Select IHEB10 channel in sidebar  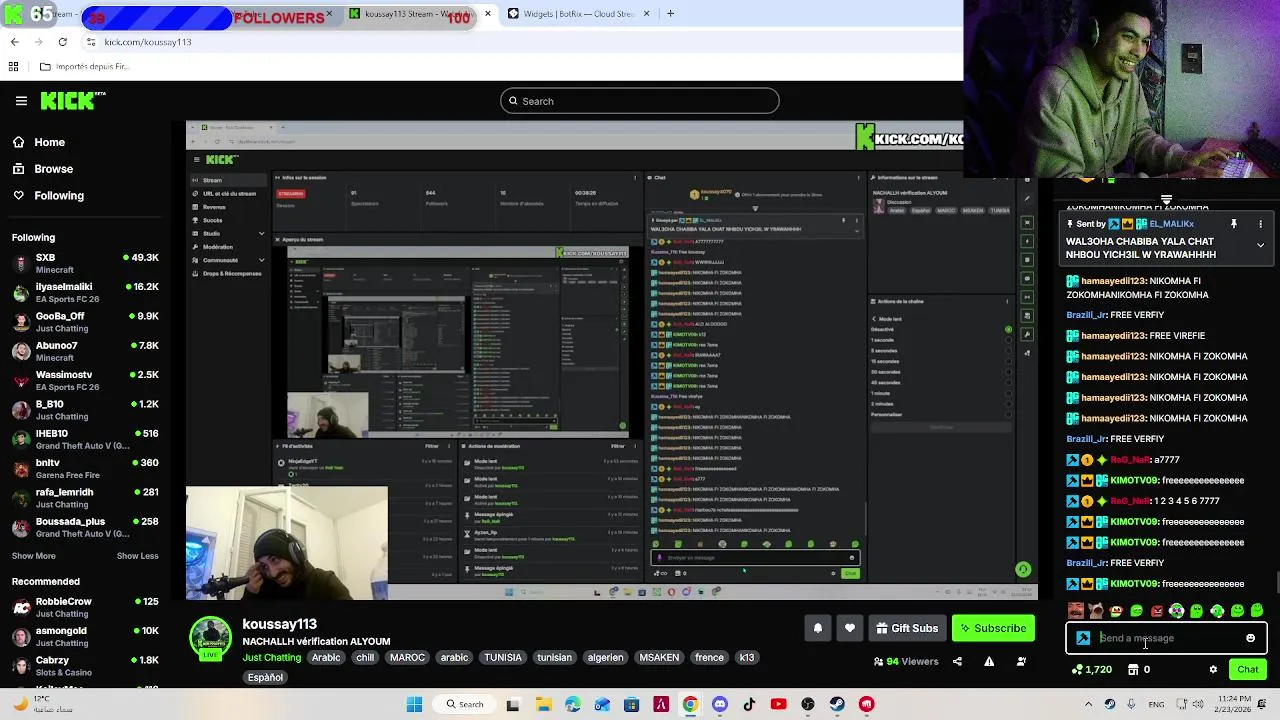85,439
